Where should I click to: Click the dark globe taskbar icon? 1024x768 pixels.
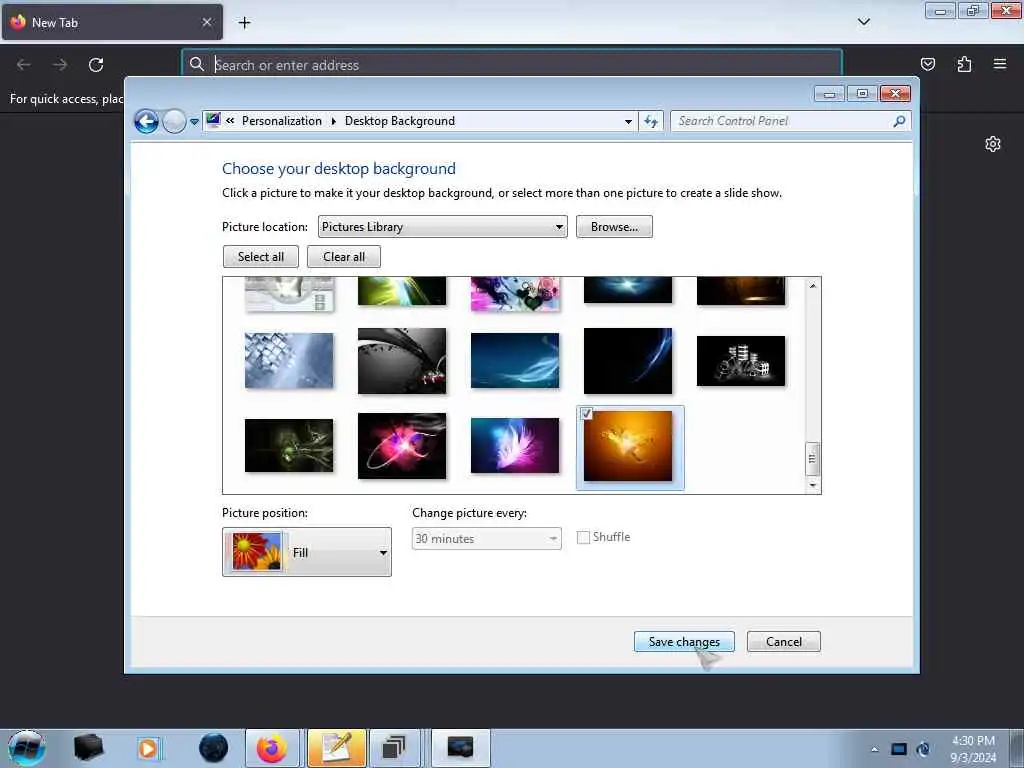pos(214,748)
